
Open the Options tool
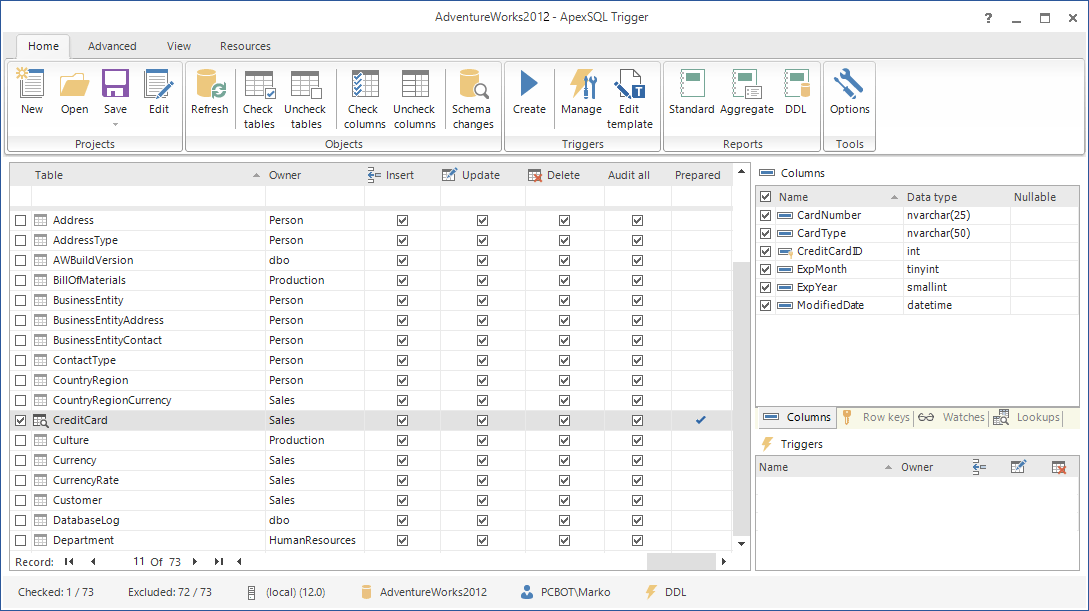[x=849, y=95]
